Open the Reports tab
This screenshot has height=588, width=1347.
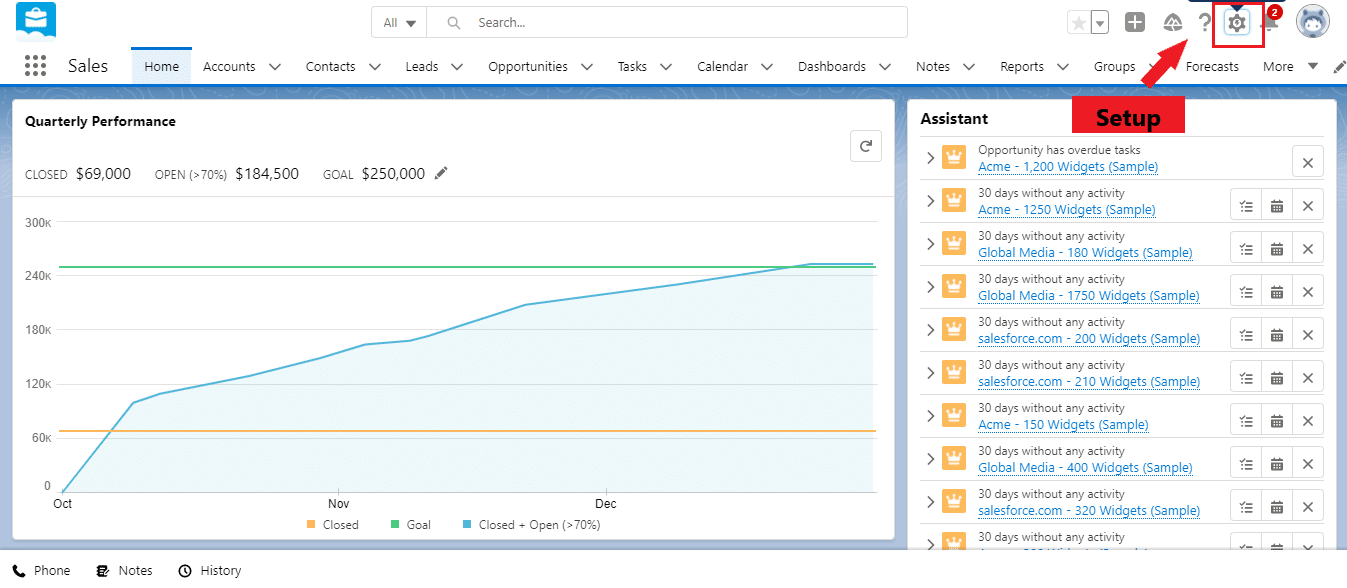pos(1022,67)
